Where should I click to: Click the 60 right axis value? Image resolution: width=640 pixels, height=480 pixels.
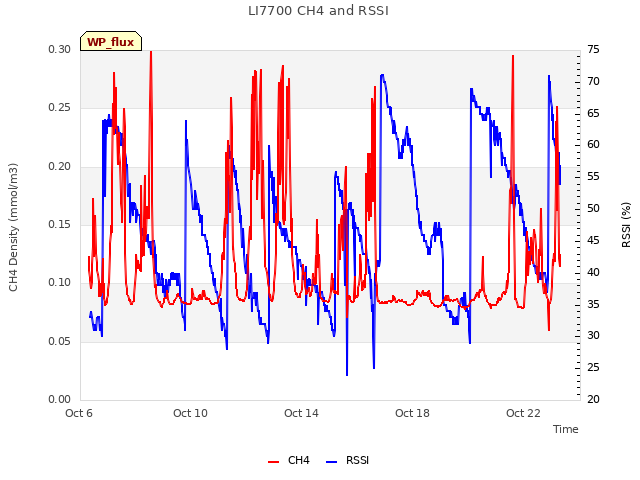point(593,144)
